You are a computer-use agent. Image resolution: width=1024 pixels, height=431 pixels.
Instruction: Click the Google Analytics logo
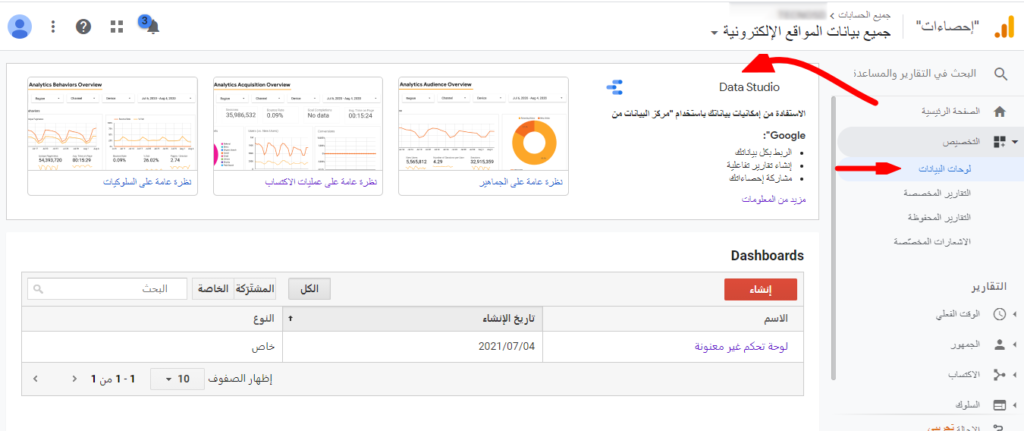point(1002,28)
